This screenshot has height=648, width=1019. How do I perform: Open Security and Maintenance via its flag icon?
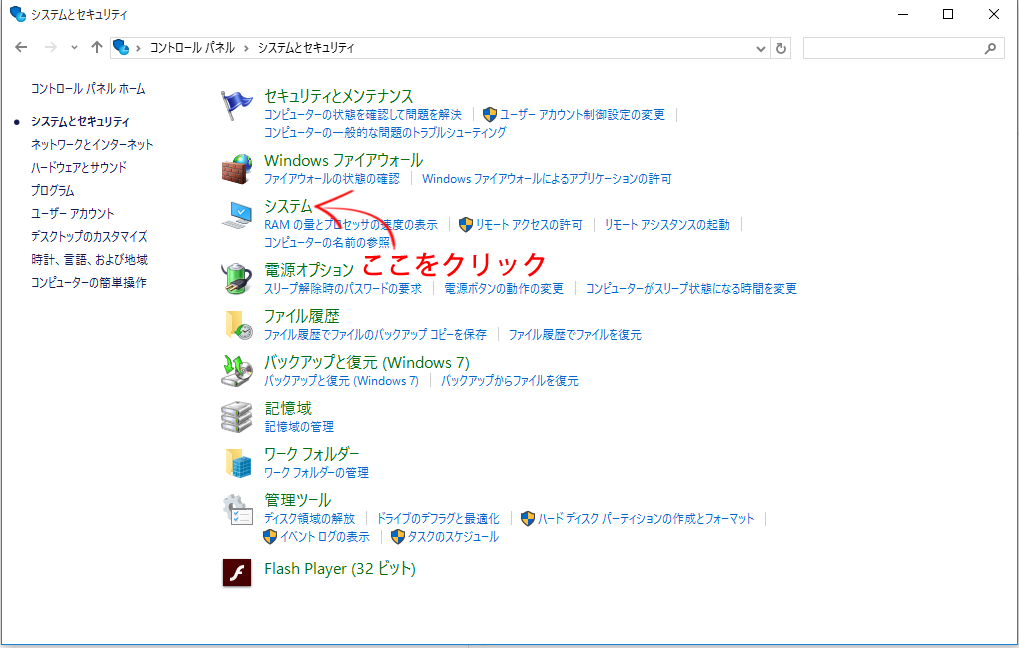click(x=236, y=102)
